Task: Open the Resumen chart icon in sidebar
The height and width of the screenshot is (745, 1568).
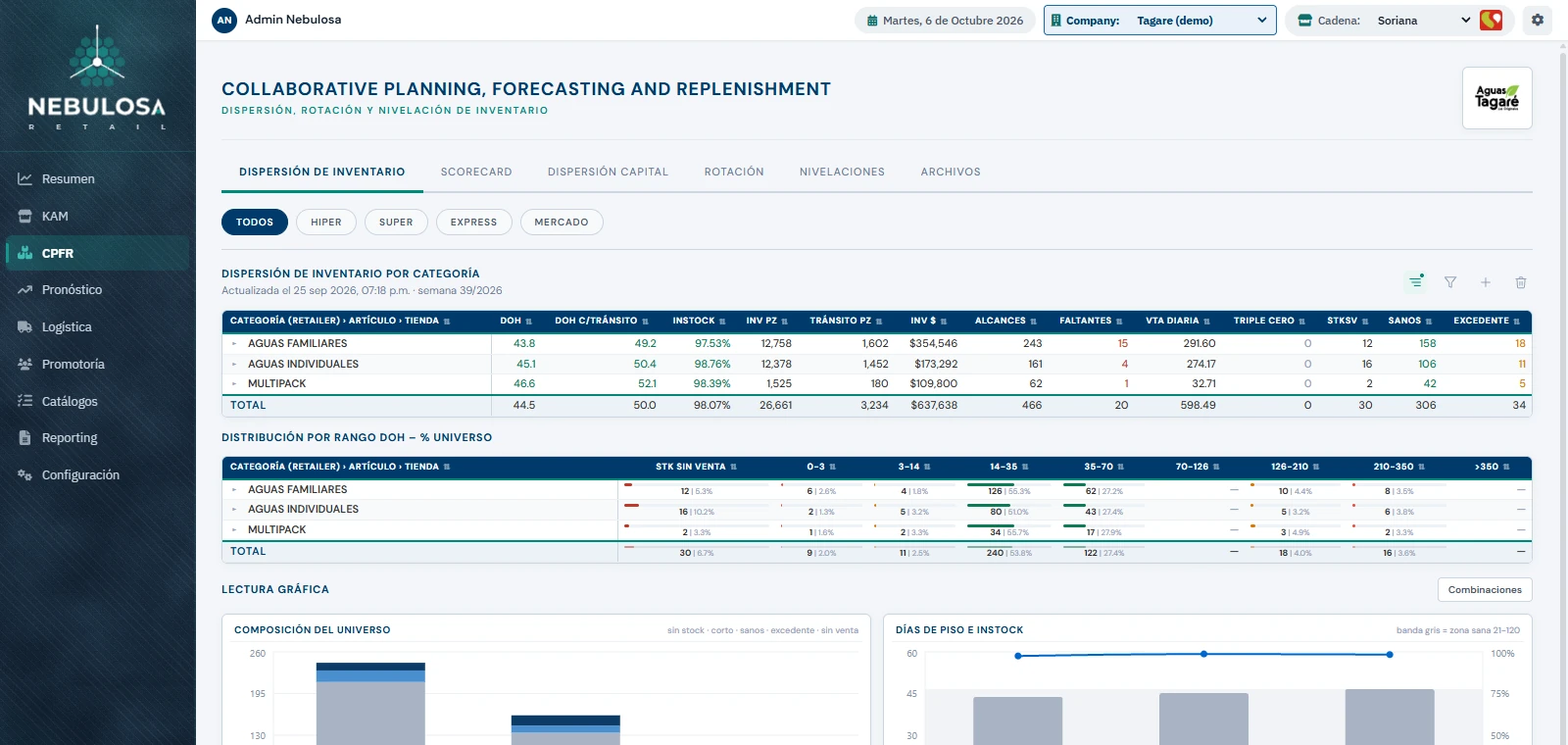Action: (x=24, y=179)
